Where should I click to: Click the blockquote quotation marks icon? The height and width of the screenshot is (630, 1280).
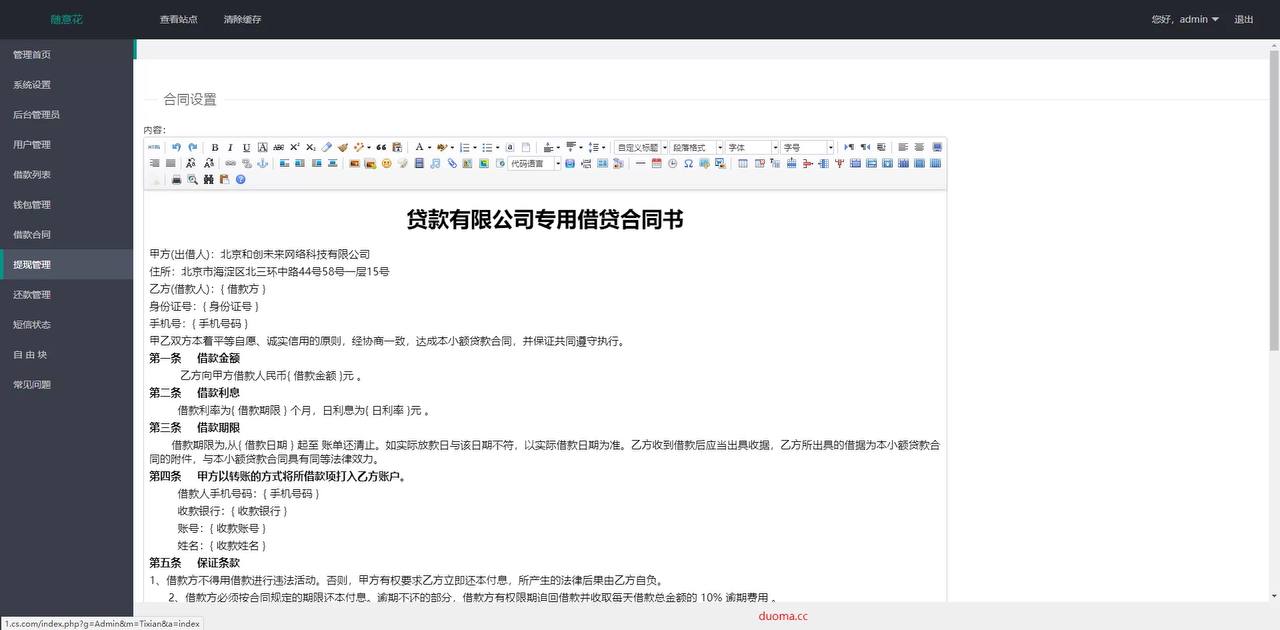[381, 147]
